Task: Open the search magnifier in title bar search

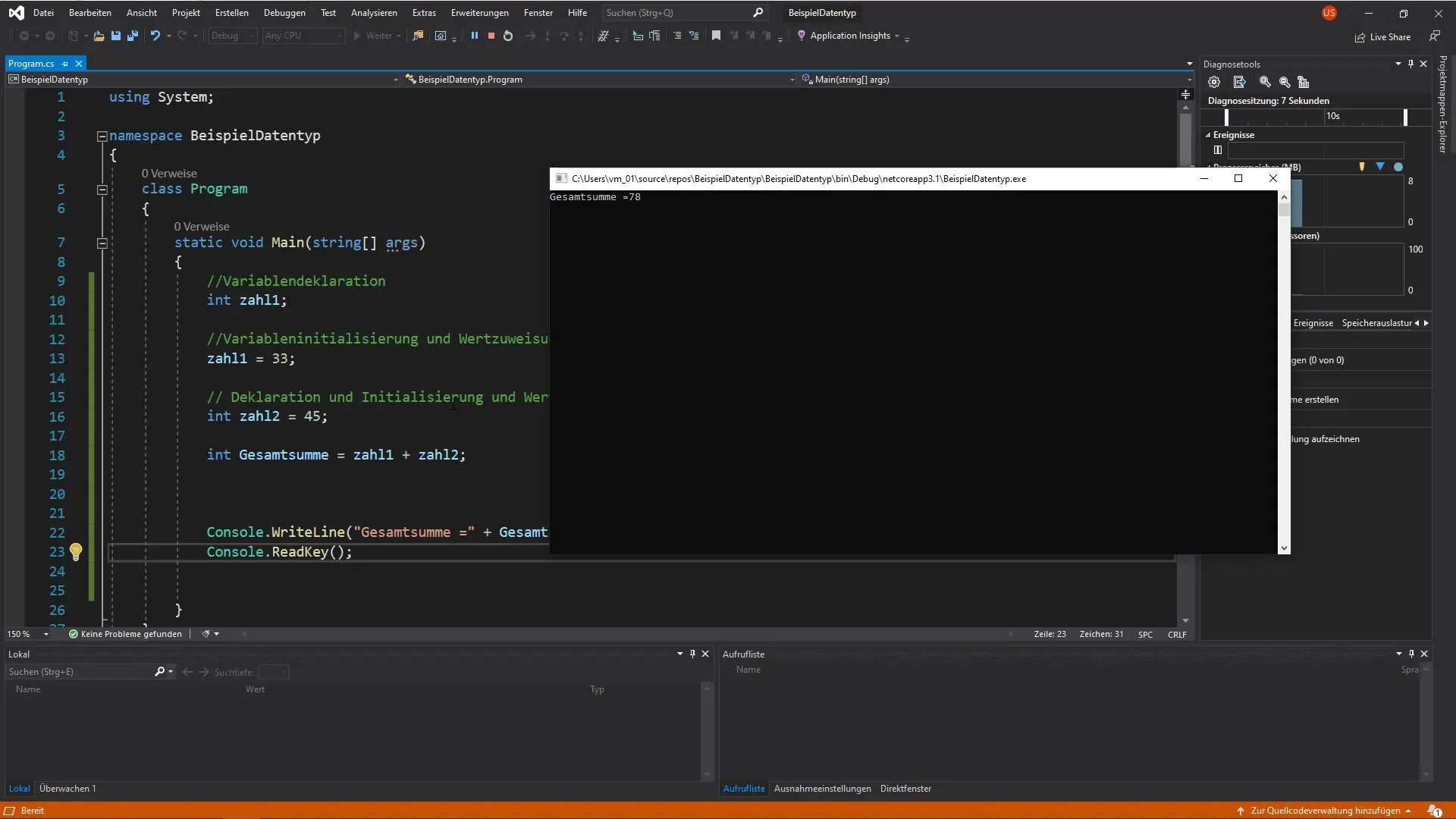Action: pyautogui.click(x=758, y=13)
